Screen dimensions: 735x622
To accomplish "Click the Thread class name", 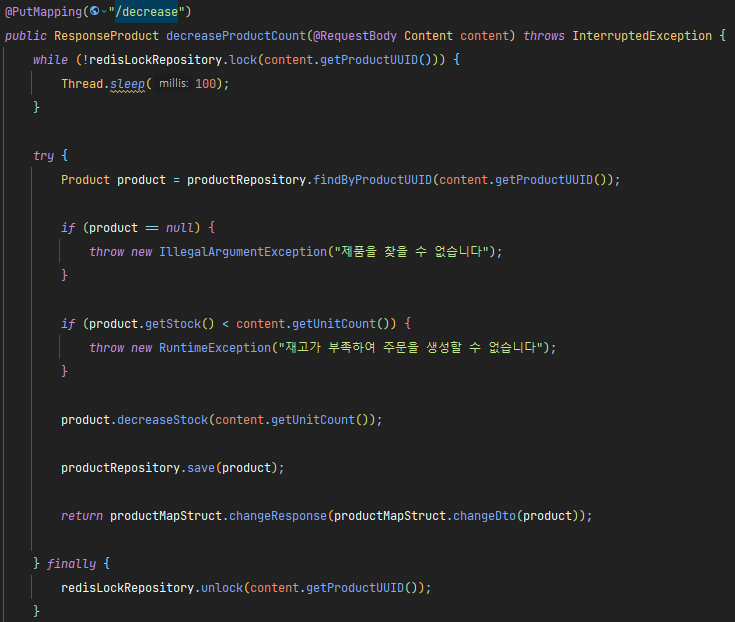I will tap(82, 84).
